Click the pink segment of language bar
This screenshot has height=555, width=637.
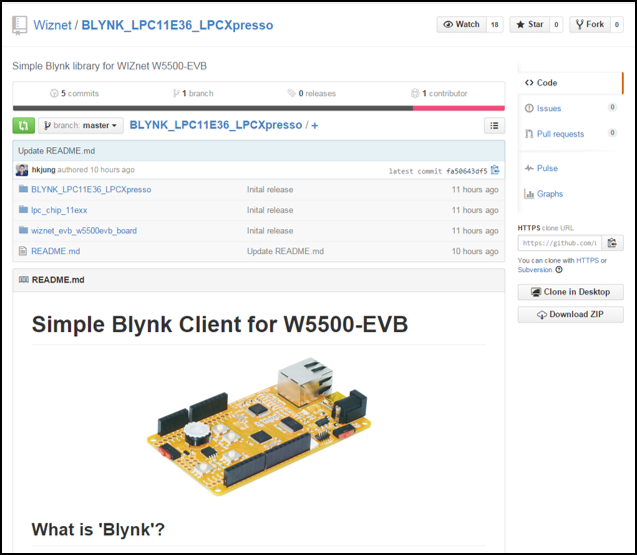coord(459,108)
